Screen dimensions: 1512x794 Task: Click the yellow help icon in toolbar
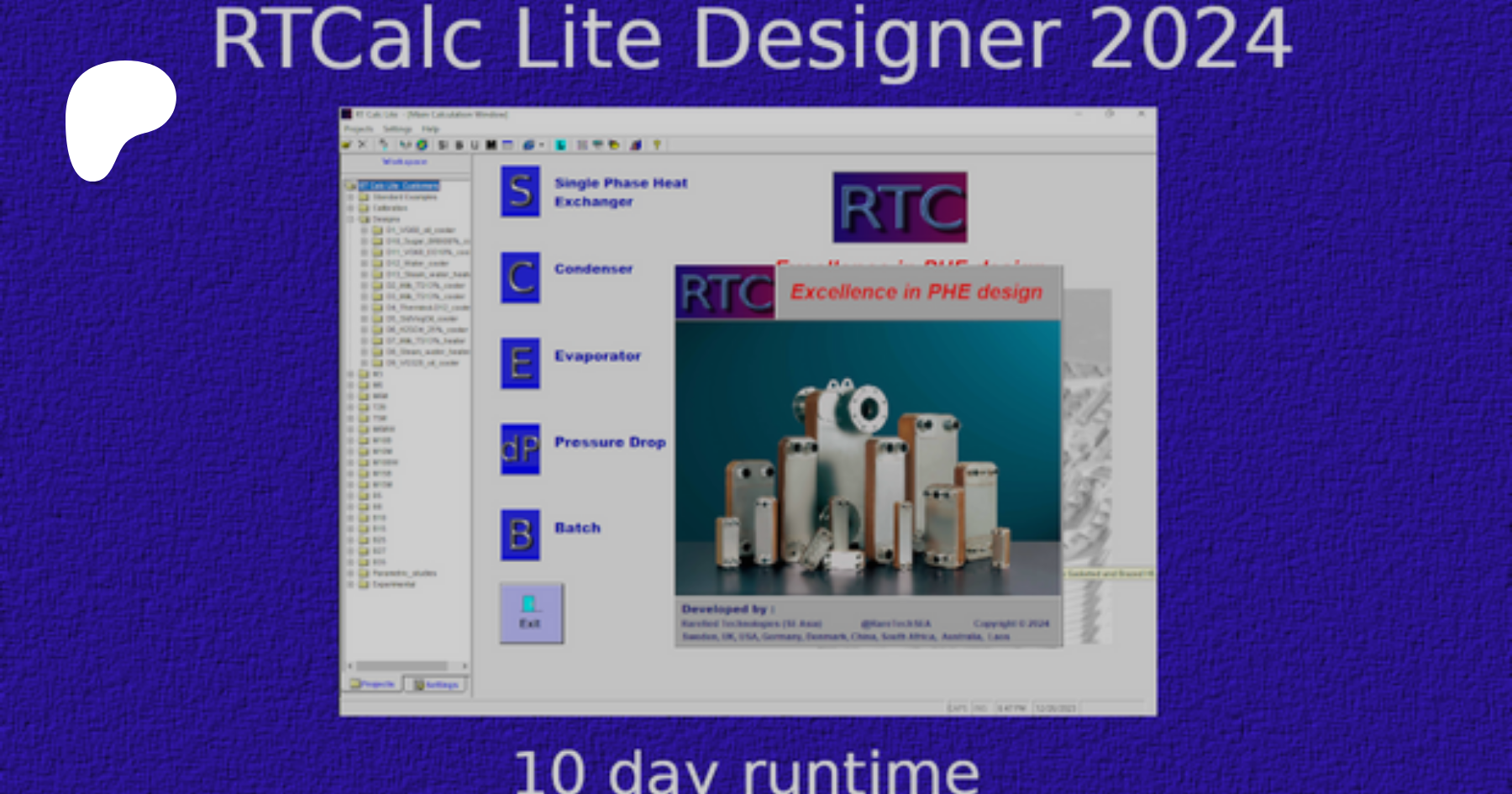tap(657, 145)
